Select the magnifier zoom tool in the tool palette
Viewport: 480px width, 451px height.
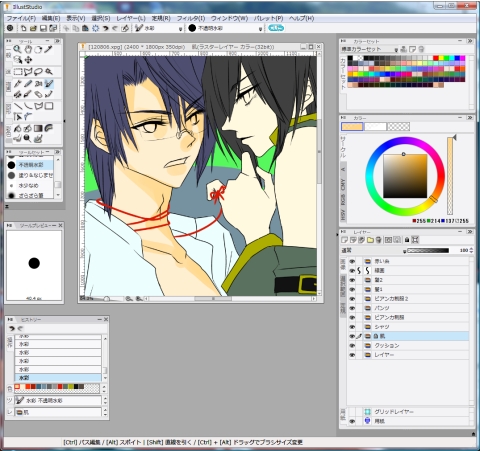[17, 49]
